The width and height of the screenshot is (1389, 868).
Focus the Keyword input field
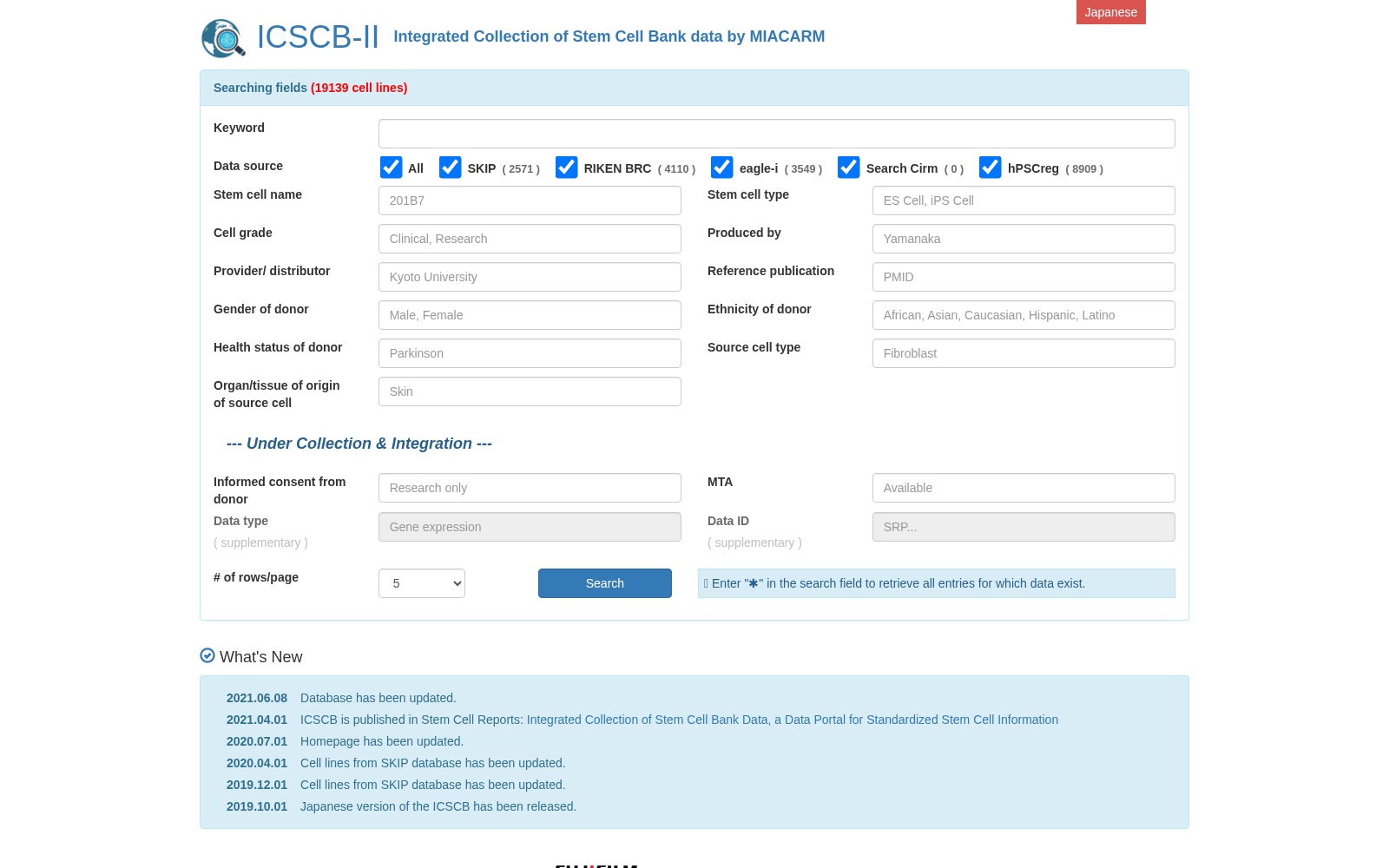(x=777, y=134)
